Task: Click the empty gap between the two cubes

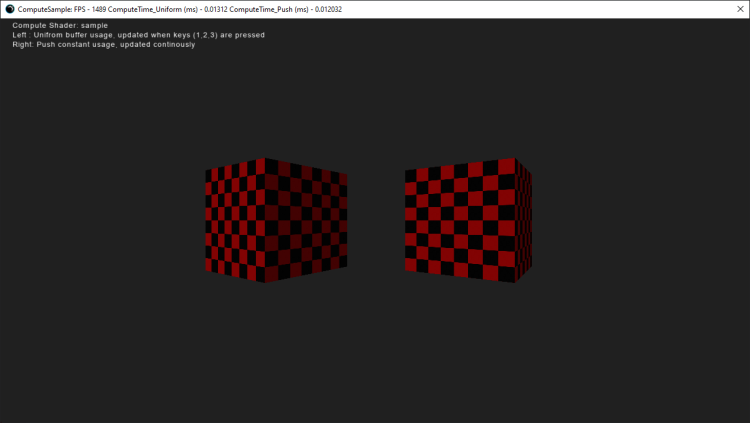Action: point(376,220)
